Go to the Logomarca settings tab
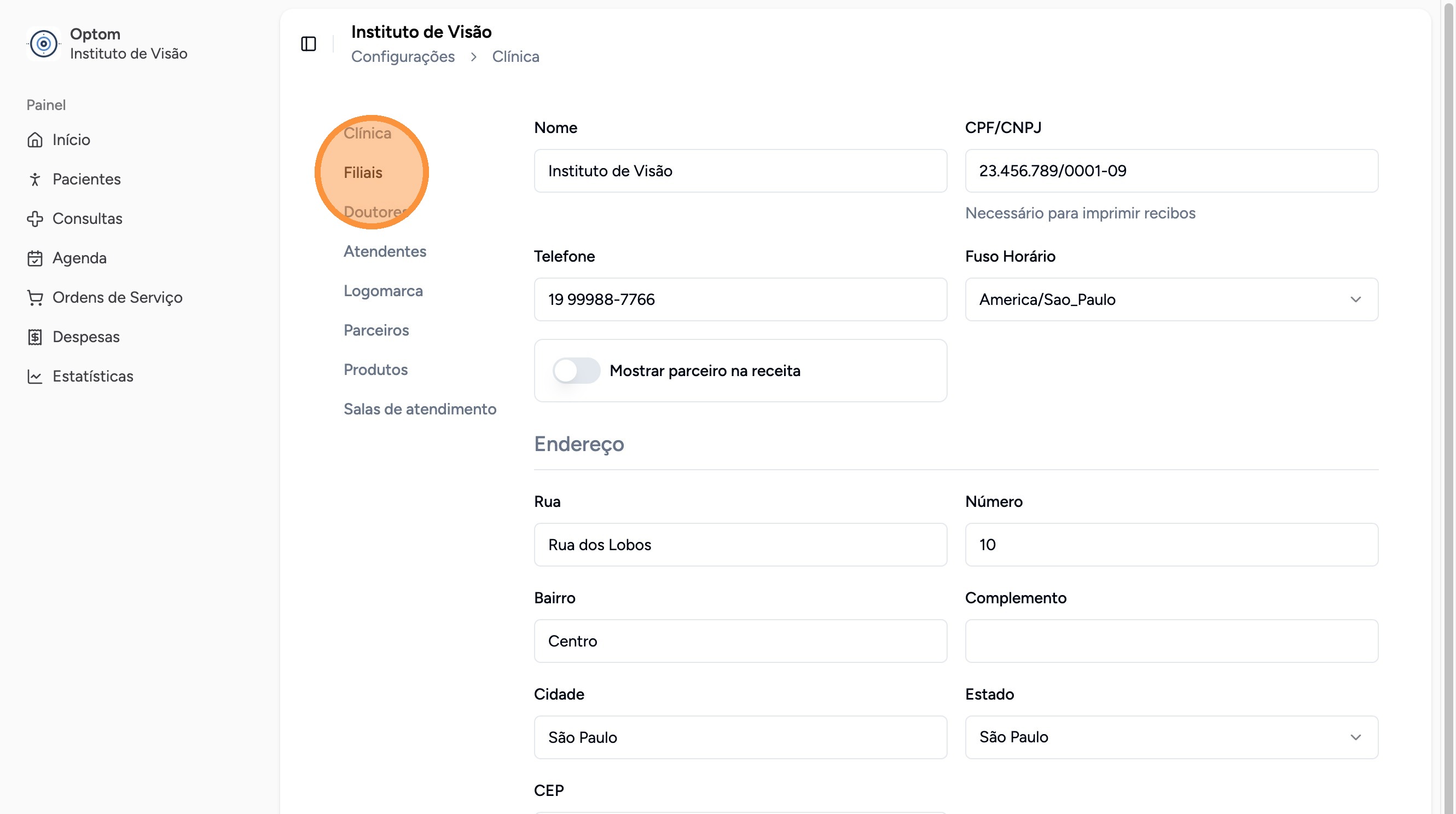 tap(383, 291)
